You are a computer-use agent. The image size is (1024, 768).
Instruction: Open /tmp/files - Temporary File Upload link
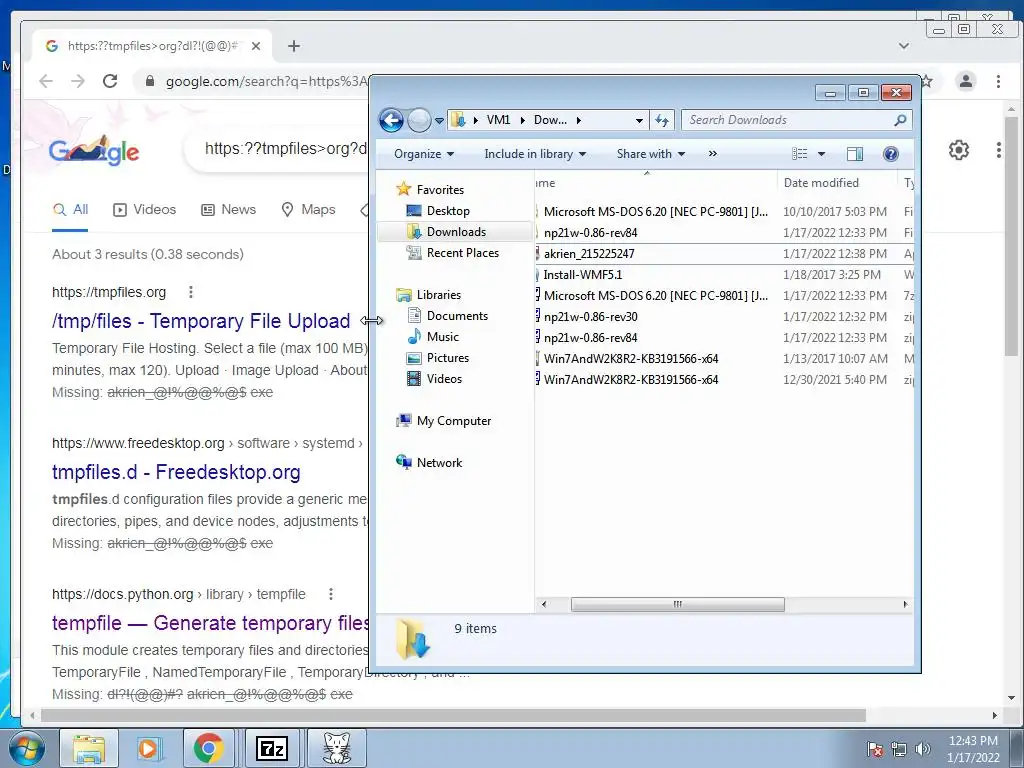(201, 321)
